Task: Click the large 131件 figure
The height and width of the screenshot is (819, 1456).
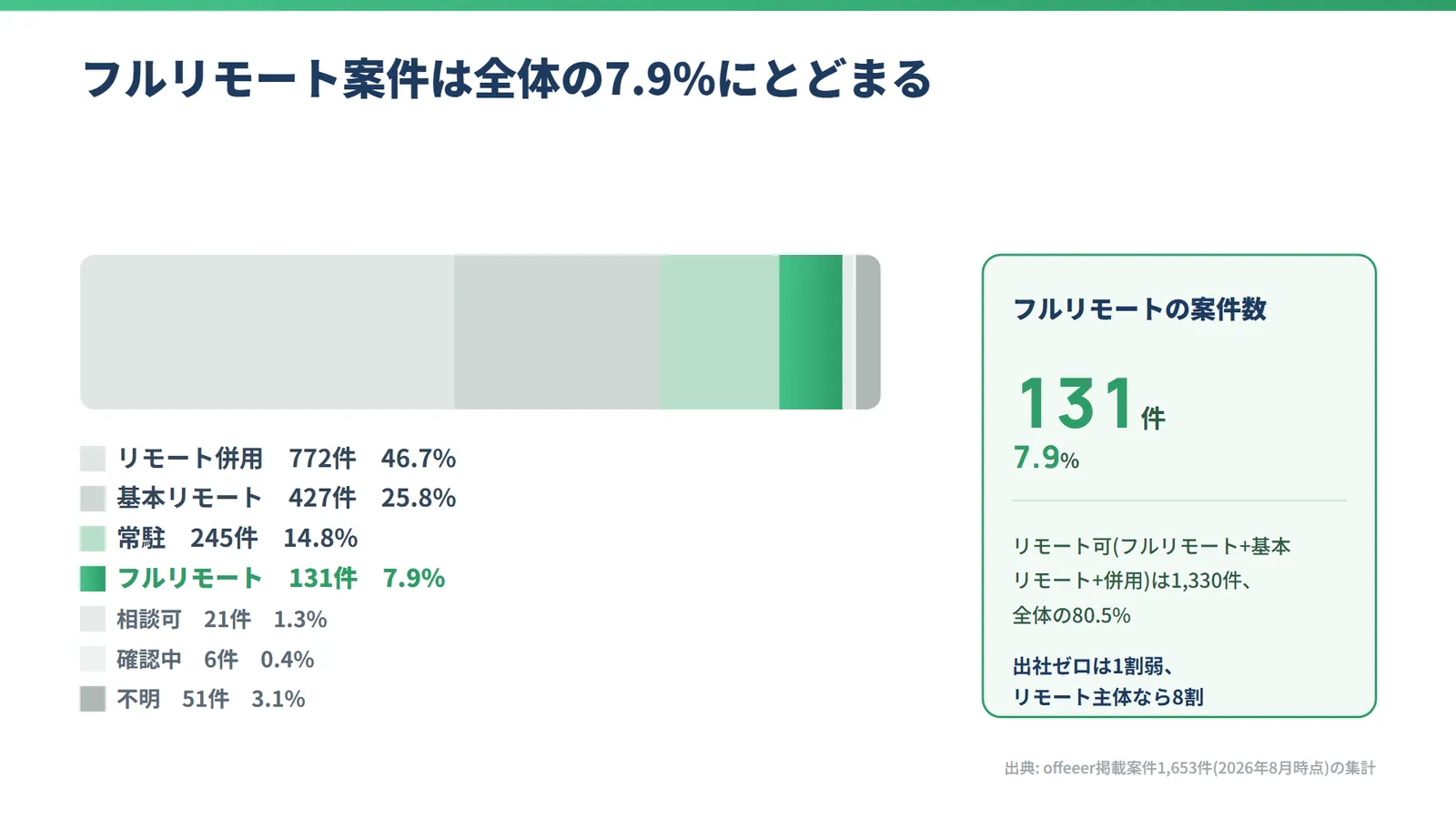Action: click(1090, 403)
